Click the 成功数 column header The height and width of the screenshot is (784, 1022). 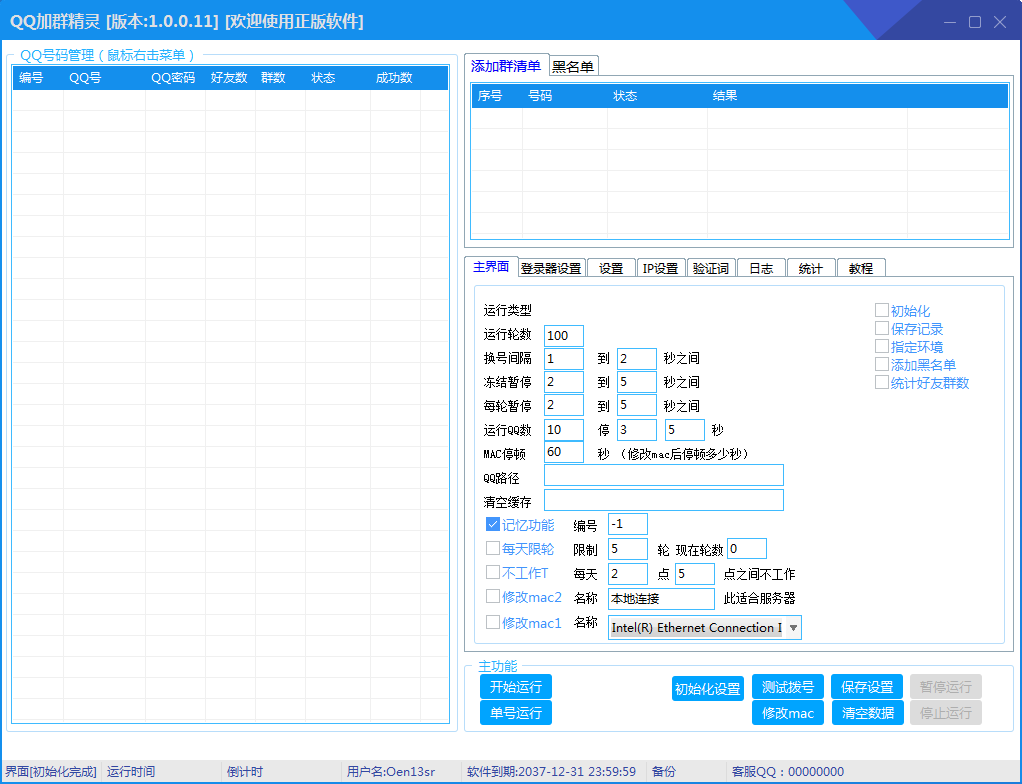click(x=395, y=78)
